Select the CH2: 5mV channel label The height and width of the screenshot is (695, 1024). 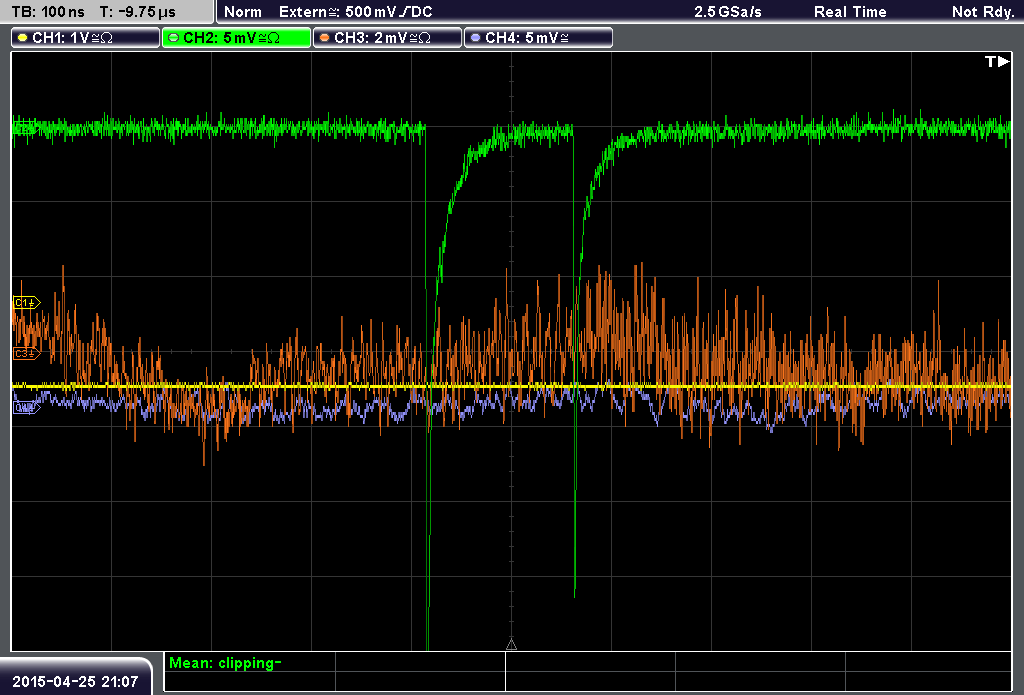[236, 38]
